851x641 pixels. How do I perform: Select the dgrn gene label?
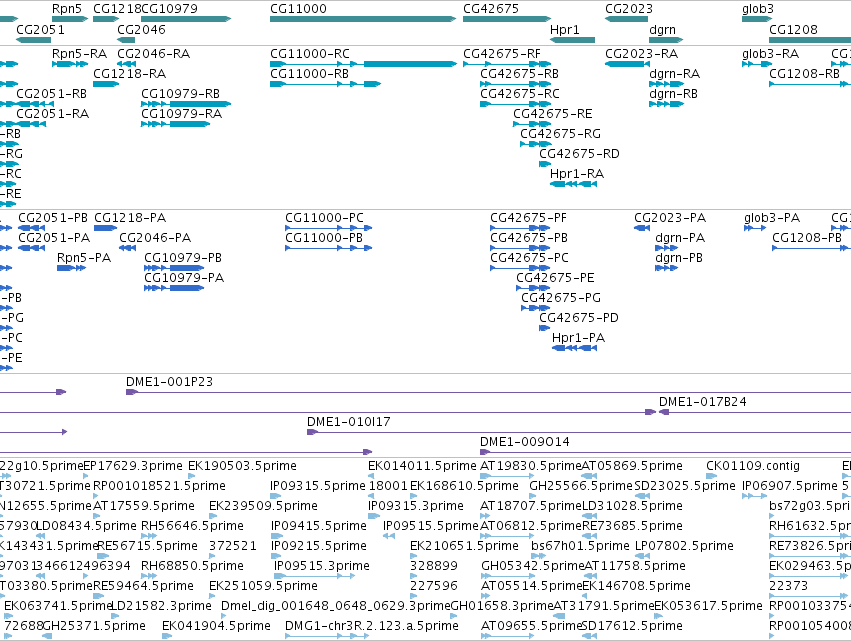(x=662, y=29)
